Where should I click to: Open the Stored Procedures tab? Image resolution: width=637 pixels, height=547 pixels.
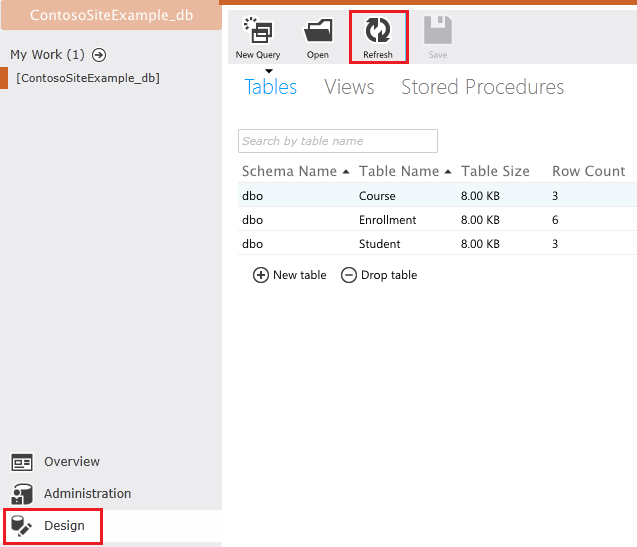482,87
